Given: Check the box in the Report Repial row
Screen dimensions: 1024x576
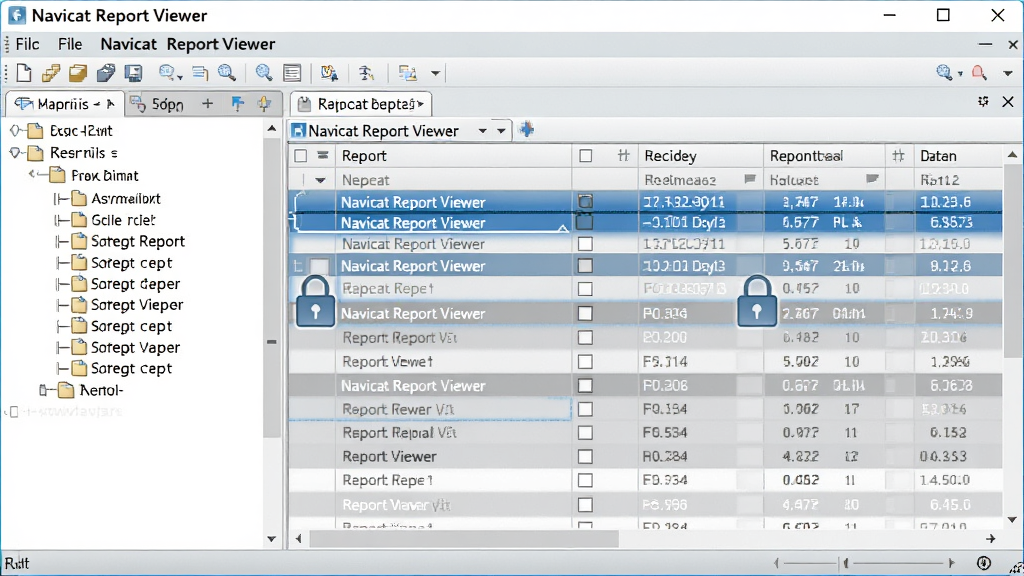Looking at the screenshot, I should point(585,433).
